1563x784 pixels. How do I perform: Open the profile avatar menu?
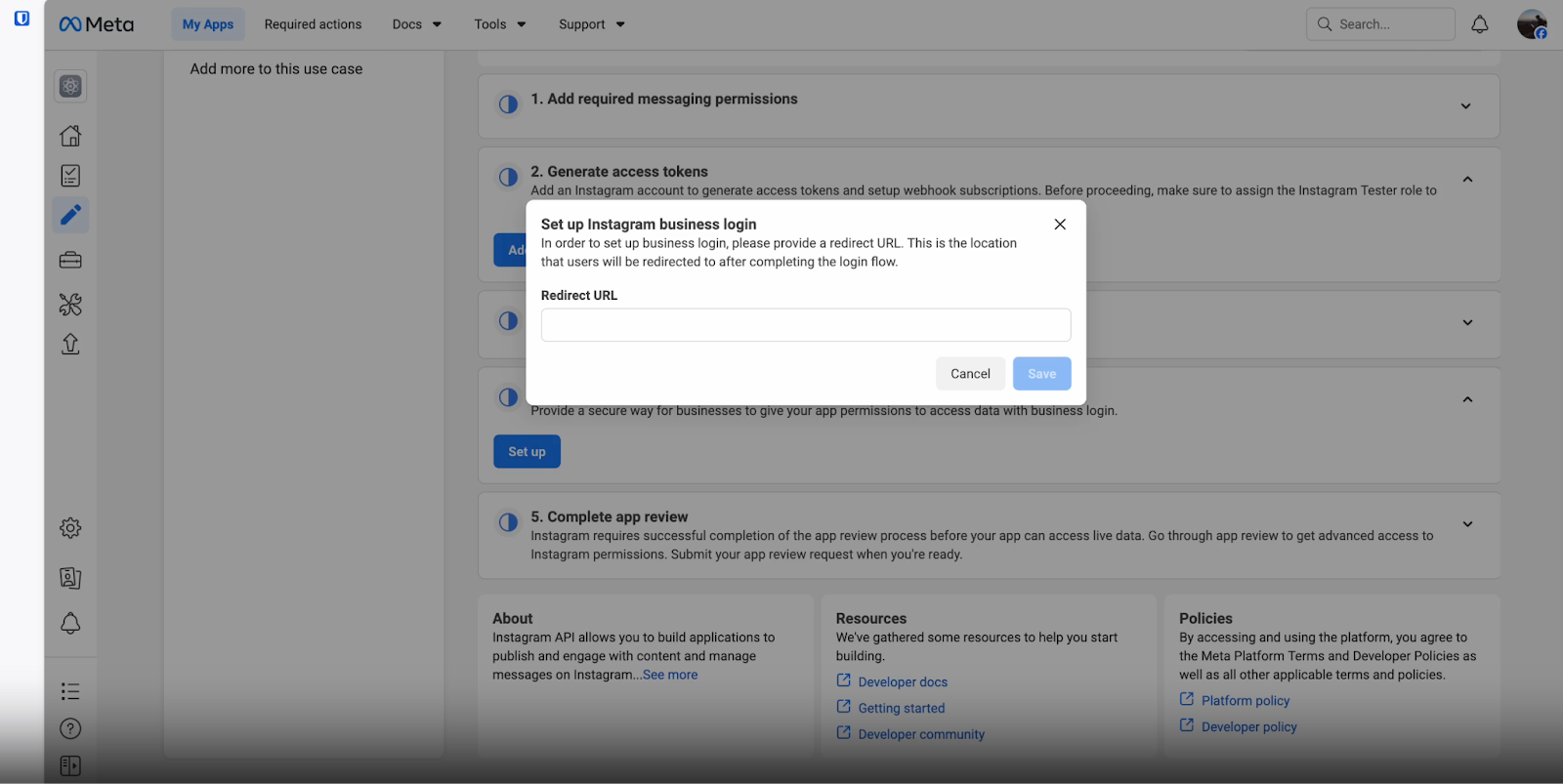[x=1532, y=24]
